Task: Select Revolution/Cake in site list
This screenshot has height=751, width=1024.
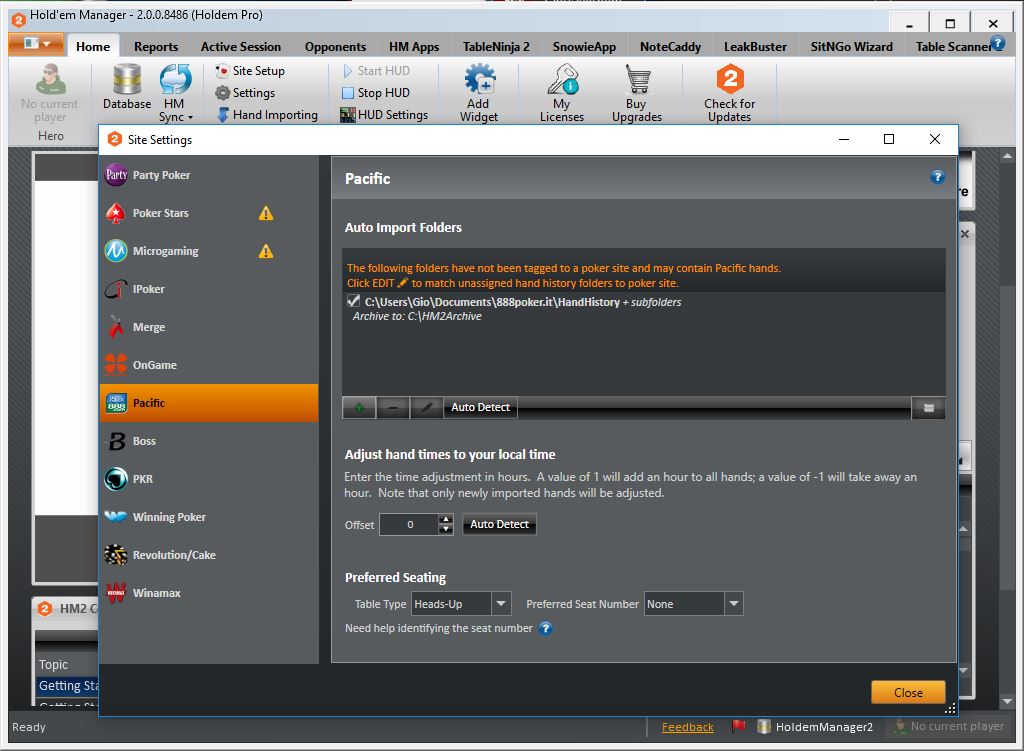Action: pyautogui.click(x=209, y=555)
